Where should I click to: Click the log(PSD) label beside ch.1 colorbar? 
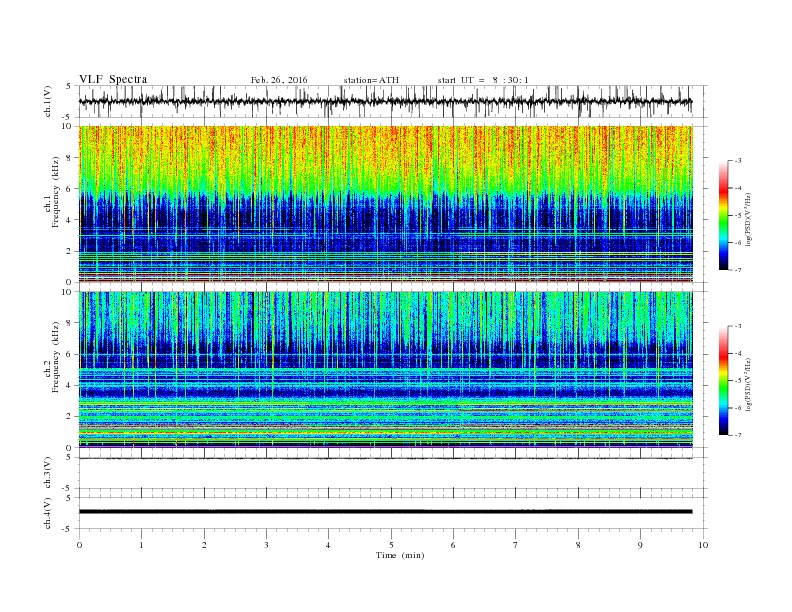pyautogui.click(x=749, y=220)
